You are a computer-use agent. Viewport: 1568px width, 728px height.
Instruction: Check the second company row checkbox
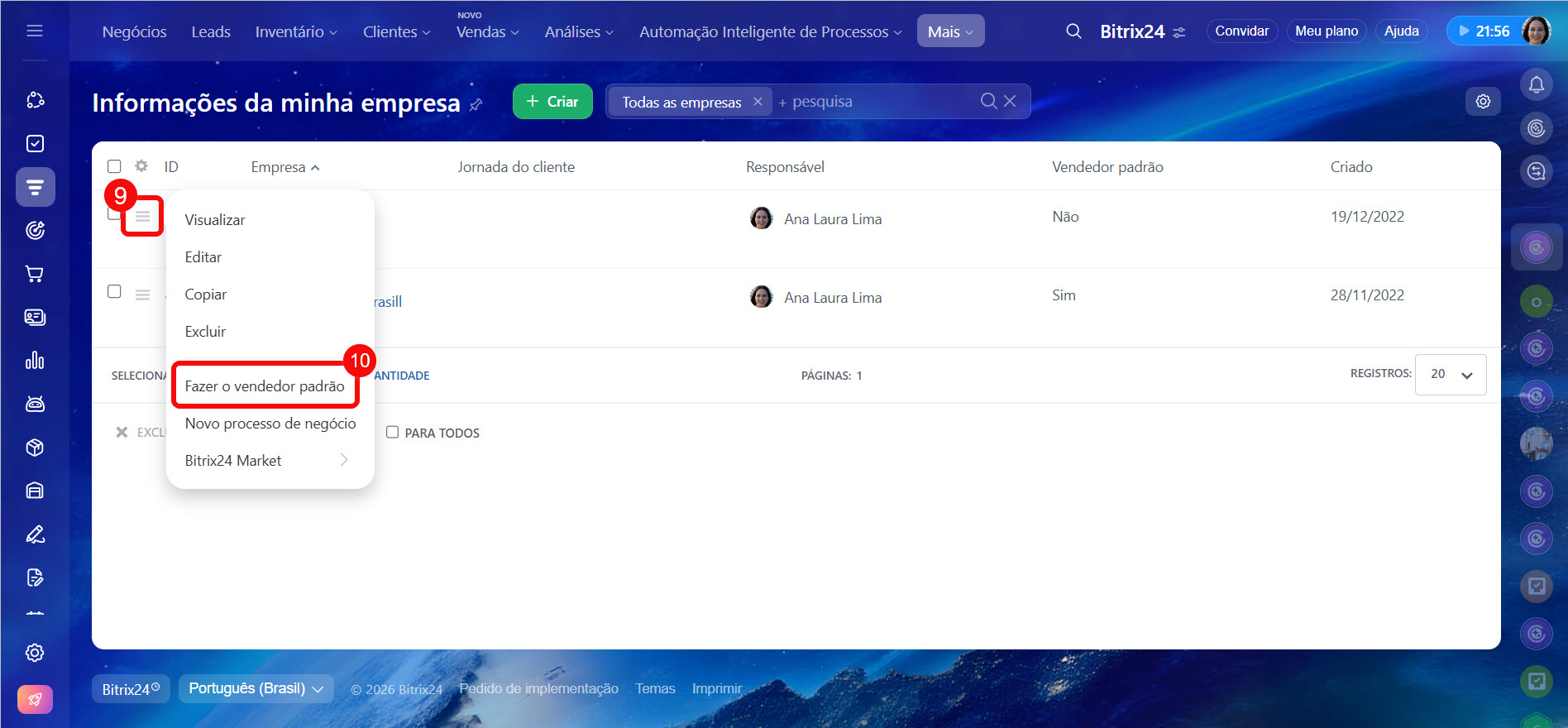pos(114,291)
